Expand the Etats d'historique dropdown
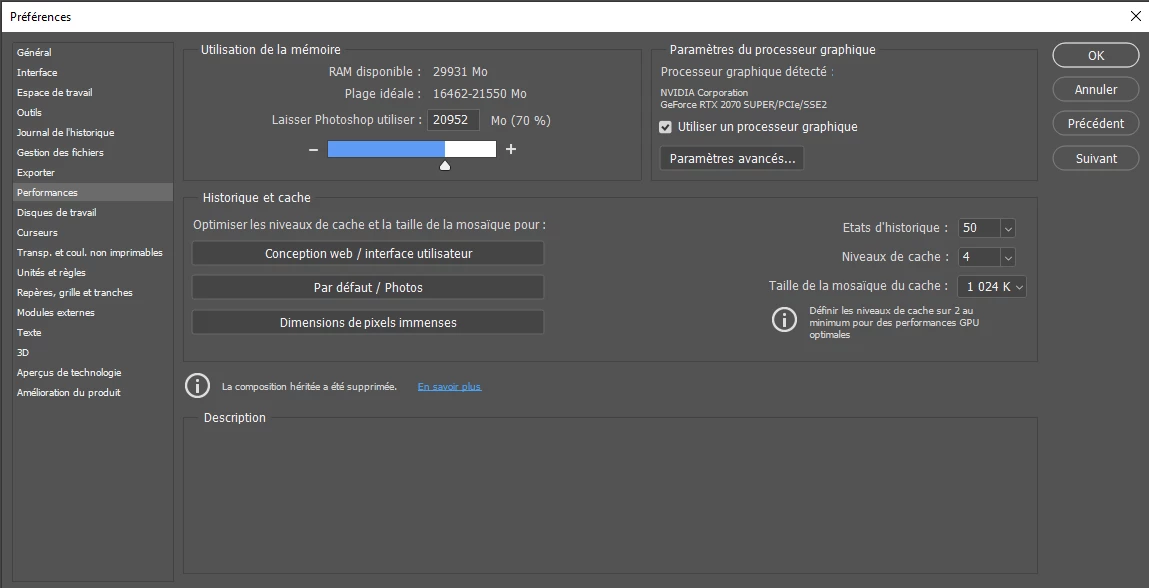Screen dimensions: 1149x588 1008,228
